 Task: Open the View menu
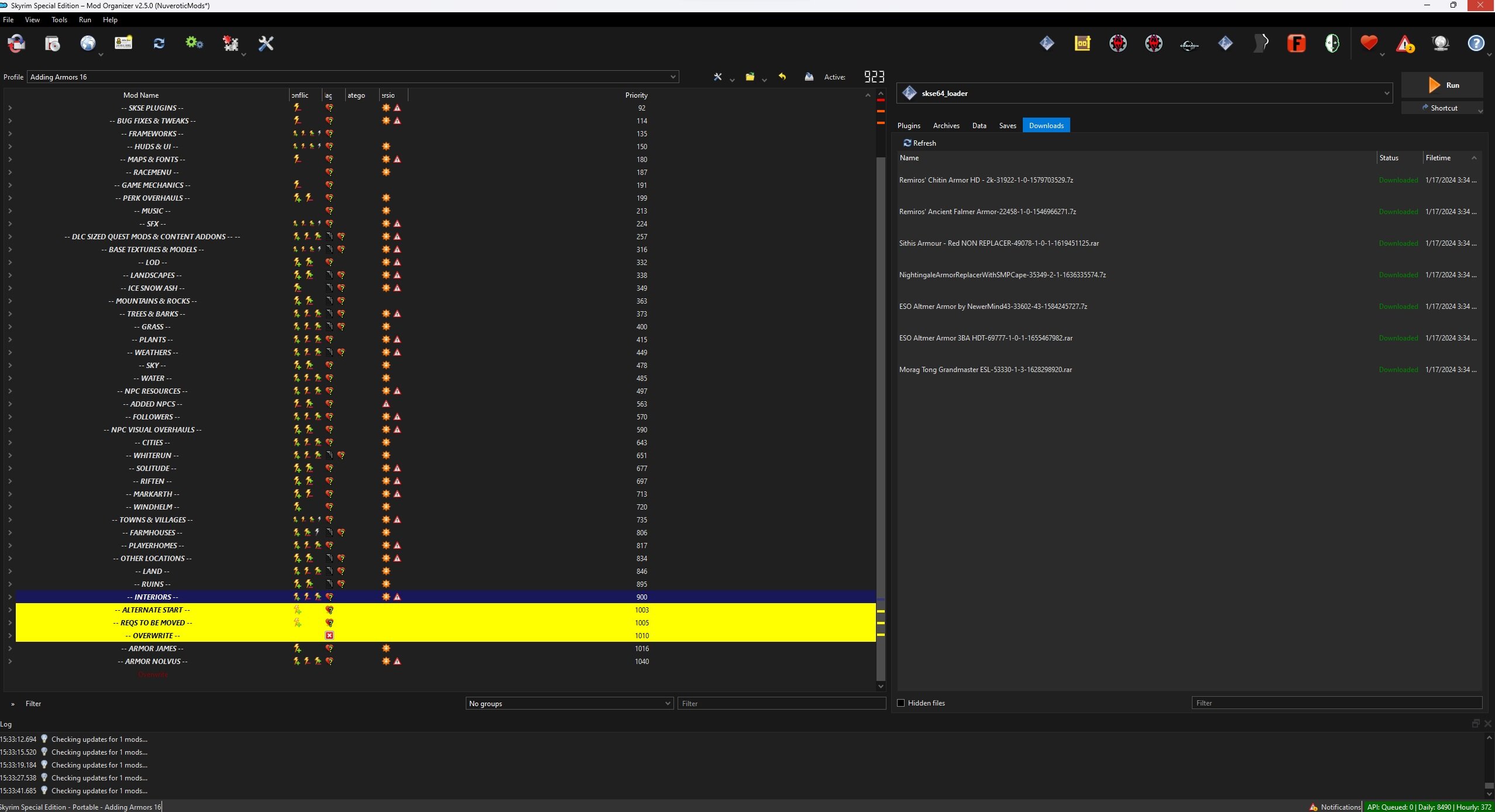[x=32, y=19]
